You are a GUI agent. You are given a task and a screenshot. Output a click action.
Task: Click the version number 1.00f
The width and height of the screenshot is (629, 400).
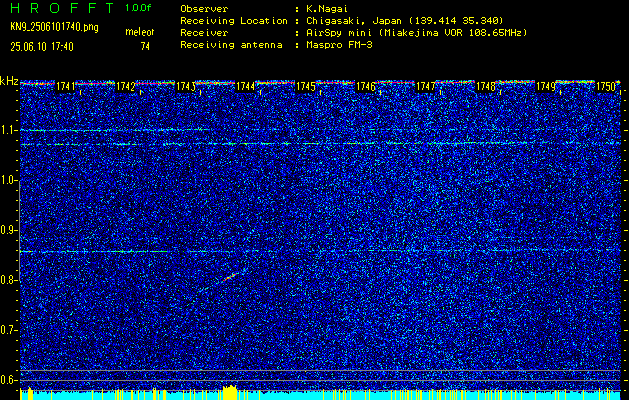pyautogui.click(x=138, y=8)
